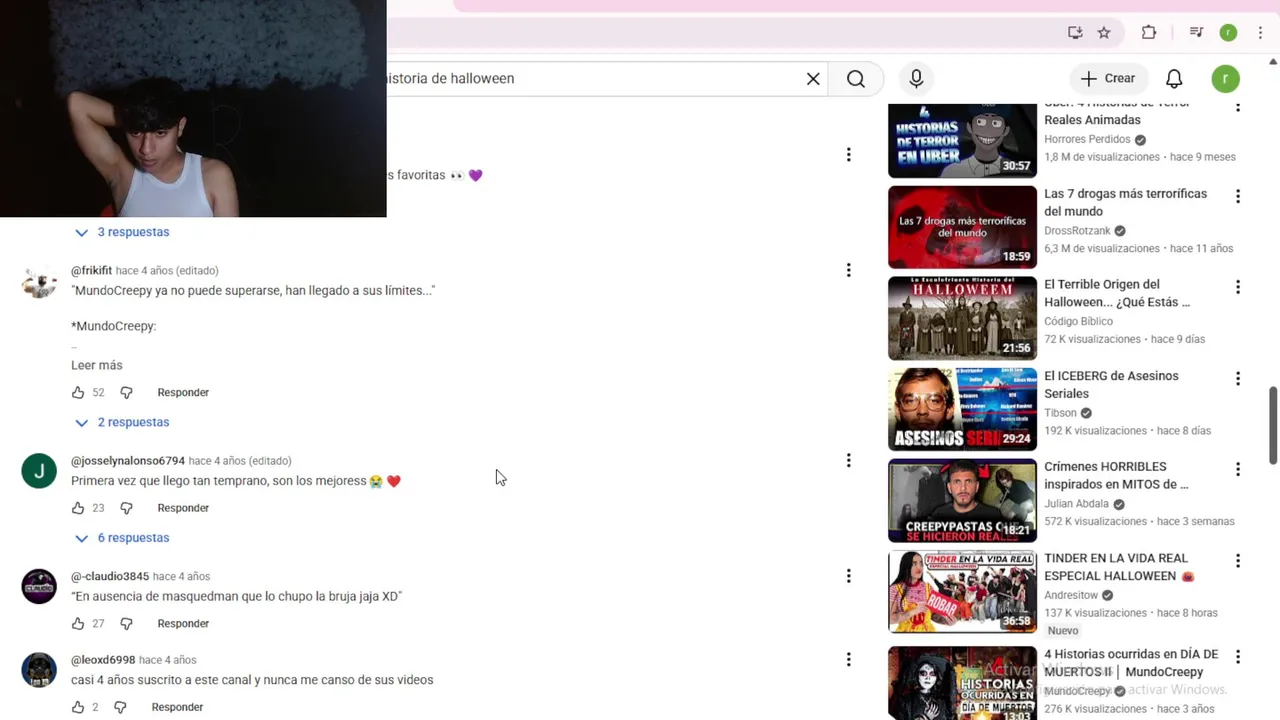Open Chrome media controls icon
The image size is (1280, 720).
click(1196, 32)
